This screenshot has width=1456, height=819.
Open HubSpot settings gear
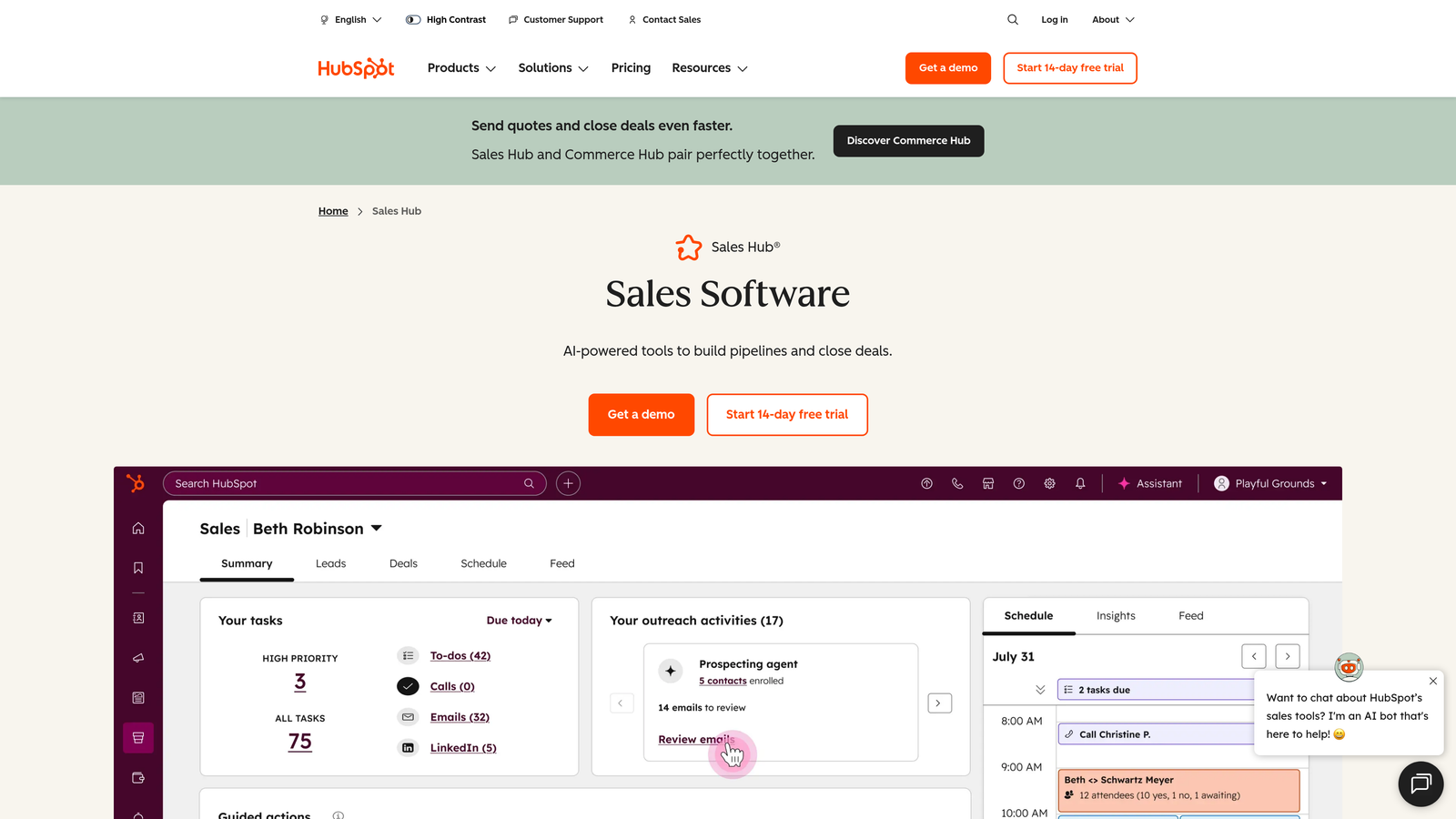pos(1050,483)
